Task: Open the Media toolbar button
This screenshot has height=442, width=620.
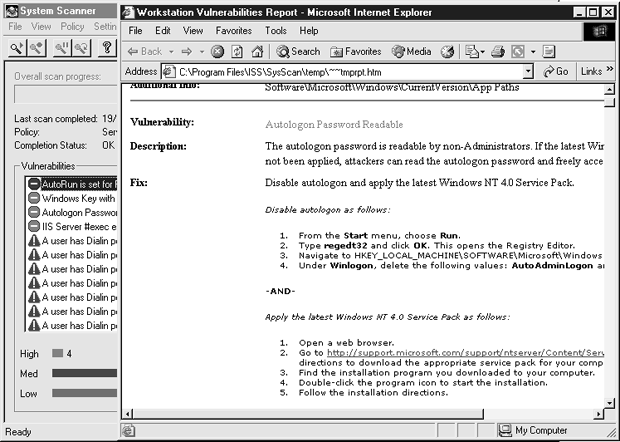Action: coord(412,51)
